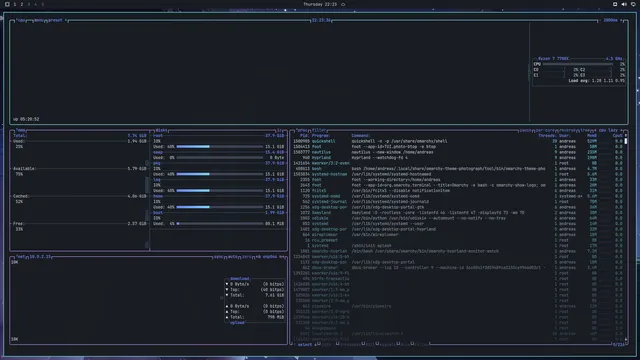The width and height of the screenshot is (640, 360).
Task: Click the update indicator icon beside the clock
Action: pos(343,4)
